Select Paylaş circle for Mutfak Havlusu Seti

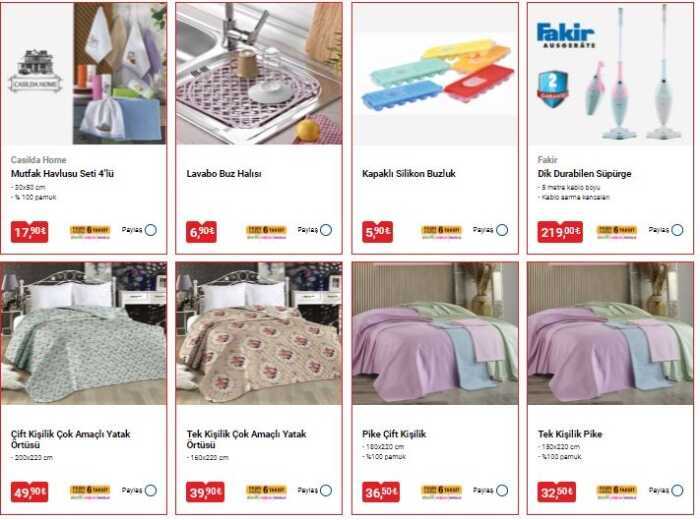[x=151, y=230]
